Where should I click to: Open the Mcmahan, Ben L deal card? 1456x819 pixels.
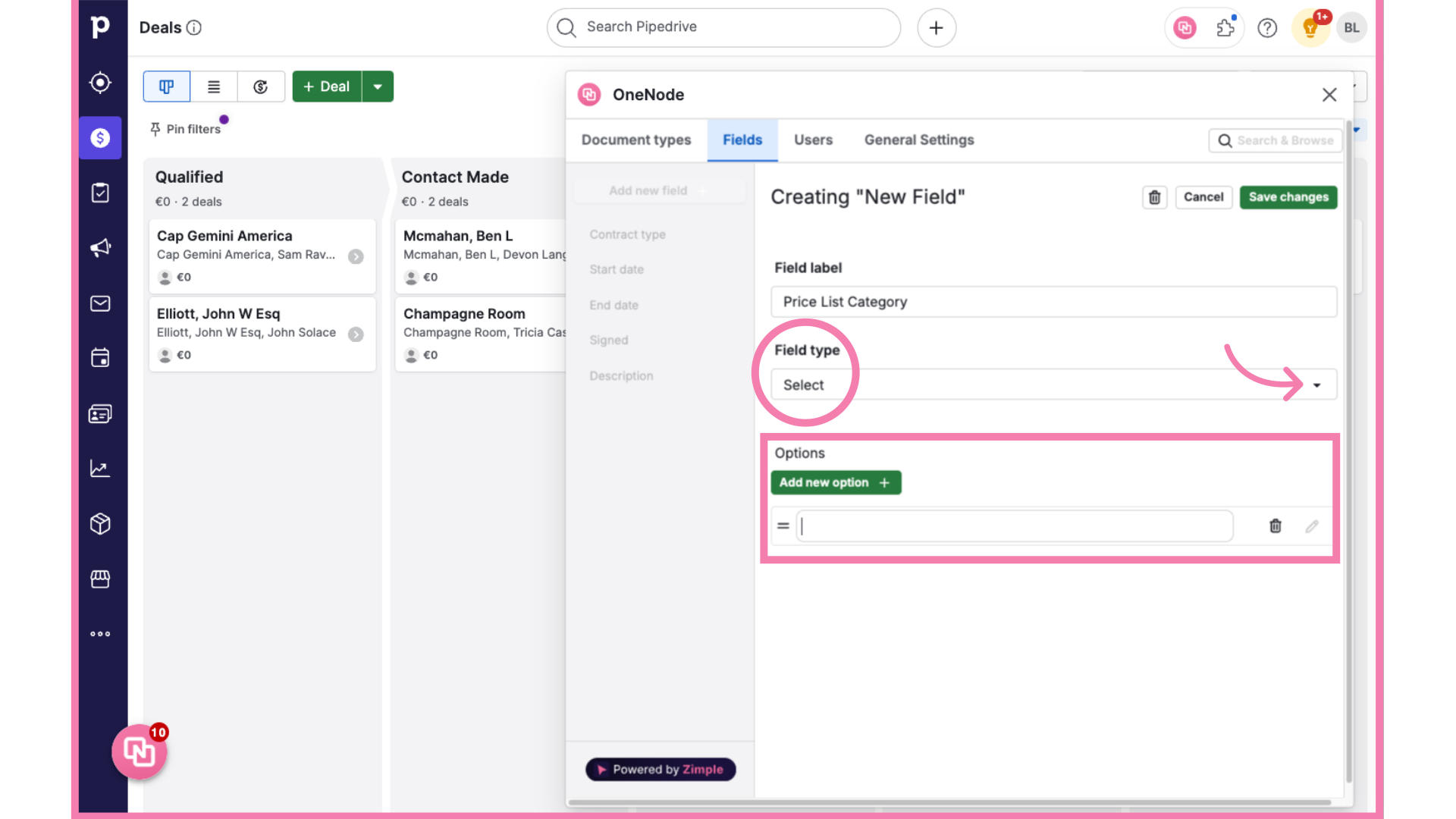point(481,256)
